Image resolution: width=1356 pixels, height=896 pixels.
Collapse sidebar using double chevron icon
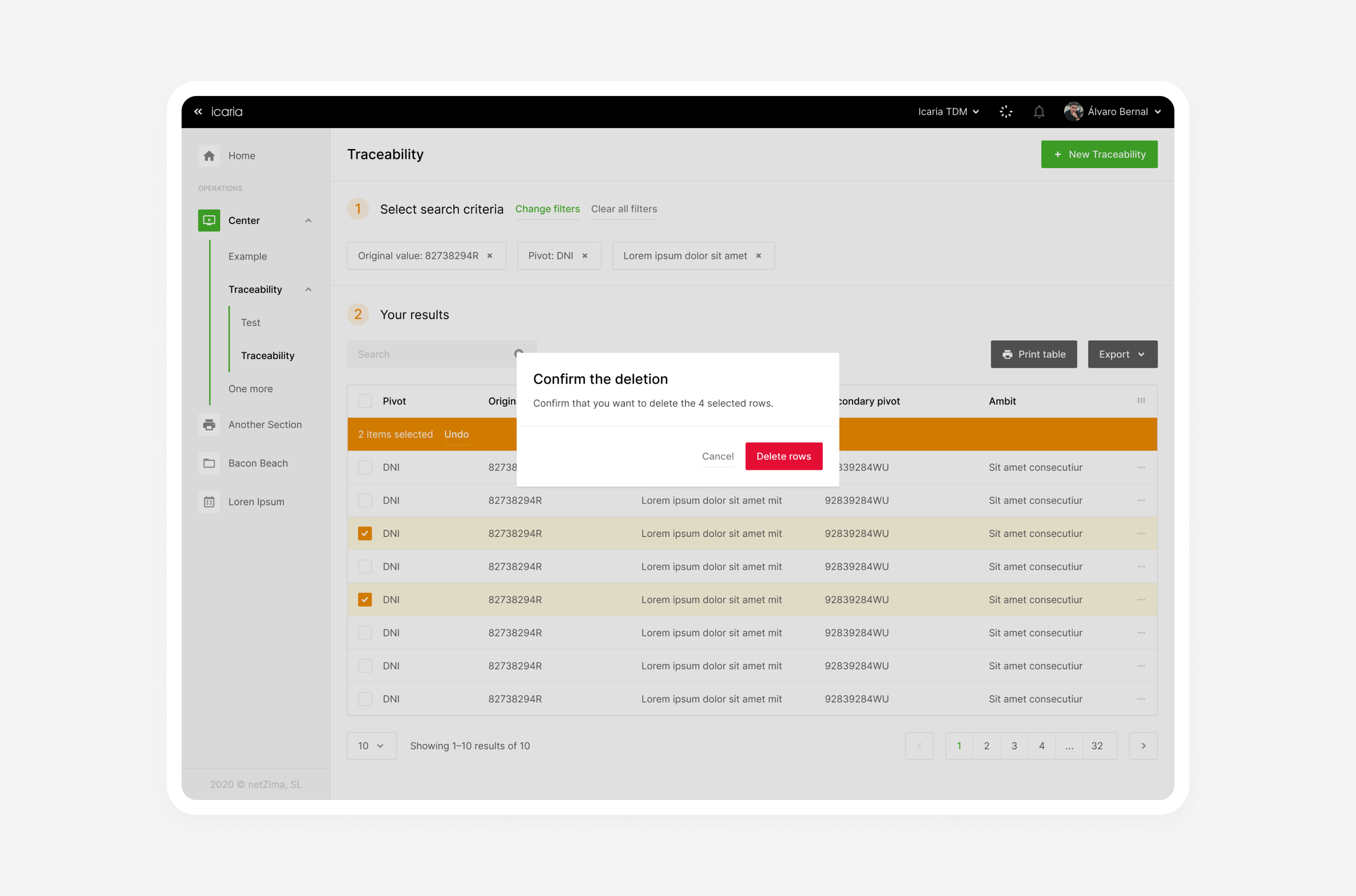tap(198, 111)
